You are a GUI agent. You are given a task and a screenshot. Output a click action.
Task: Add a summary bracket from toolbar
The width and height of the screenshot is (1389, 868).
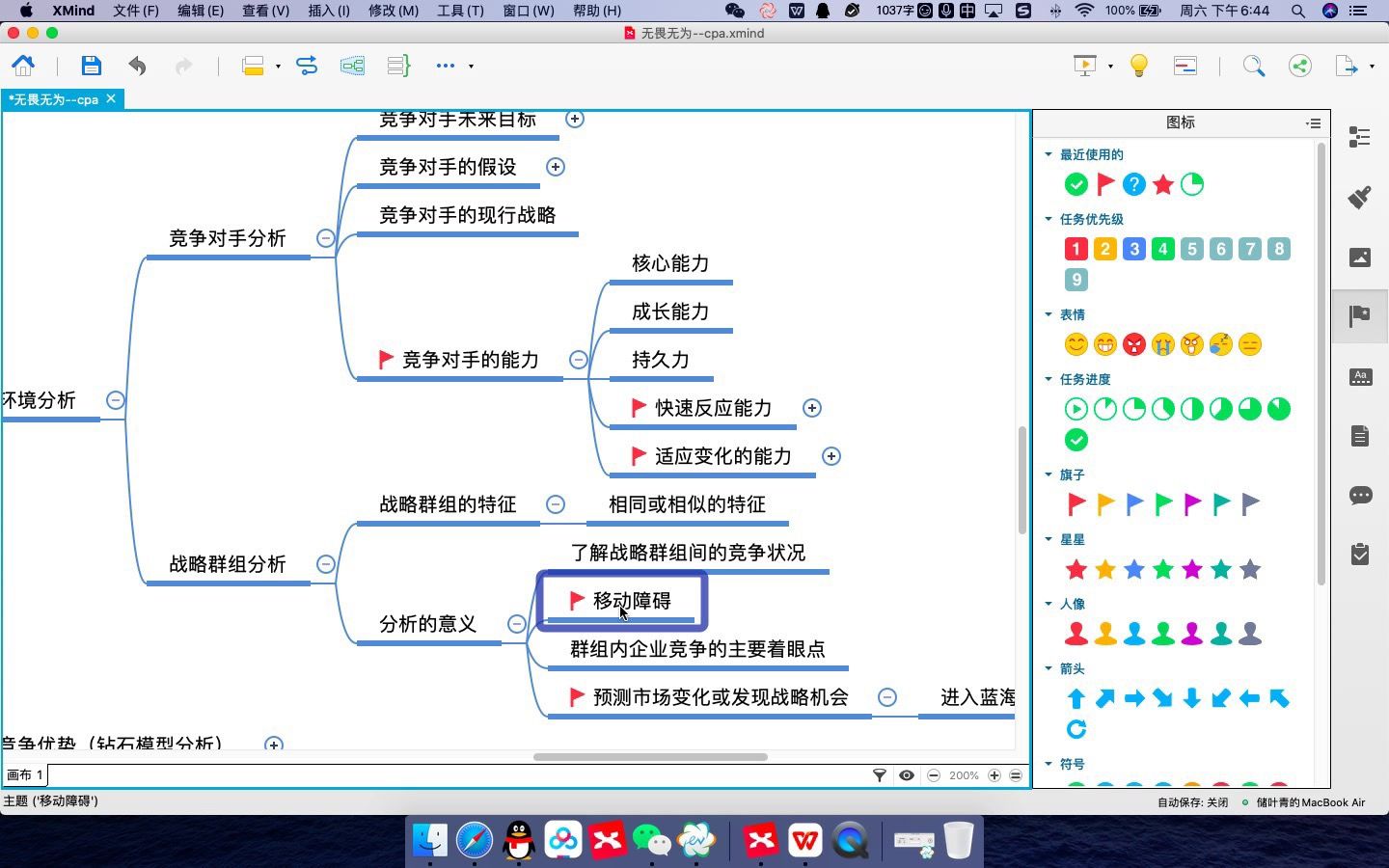coord(398,66)
